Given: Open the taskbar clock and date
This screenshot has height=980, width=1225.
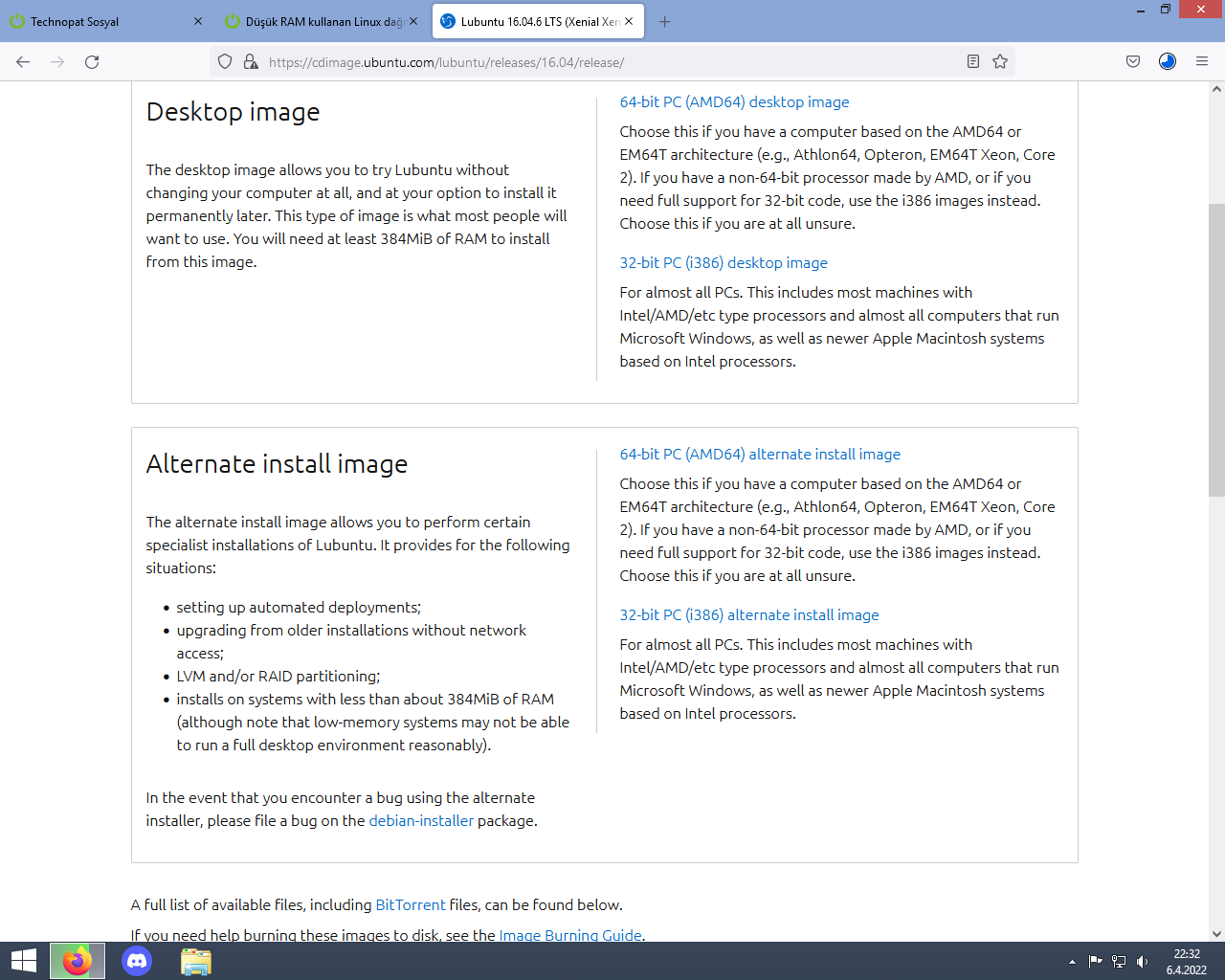Looking at the screenshot, I should [1187, 962].
